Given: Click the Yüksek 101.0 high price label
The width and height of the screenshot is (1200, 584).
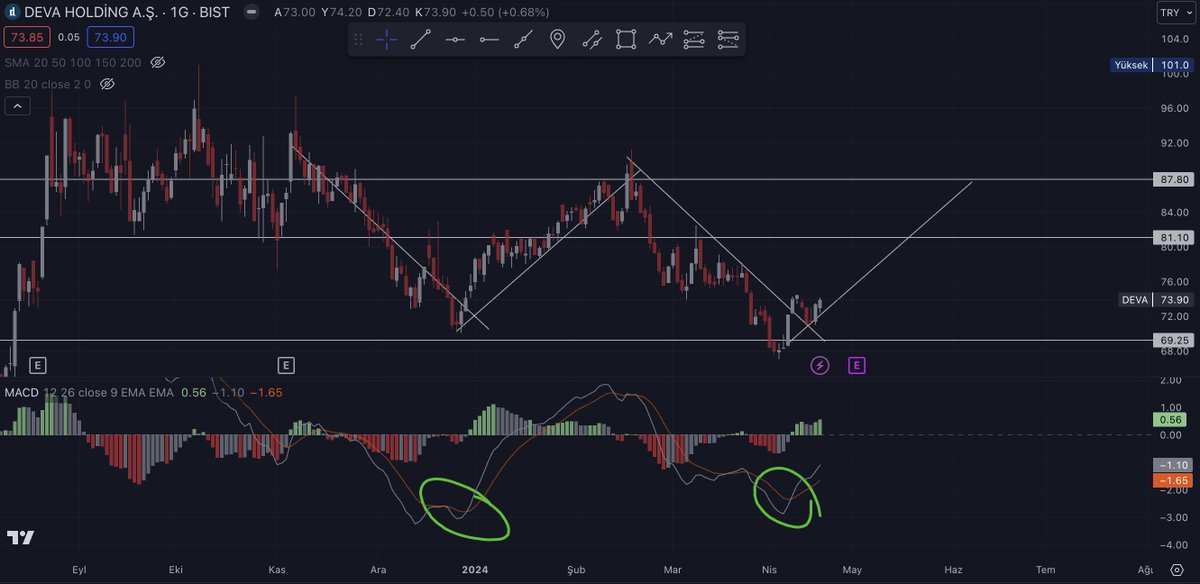Looking at the screenshot, I should point(1153,65).
